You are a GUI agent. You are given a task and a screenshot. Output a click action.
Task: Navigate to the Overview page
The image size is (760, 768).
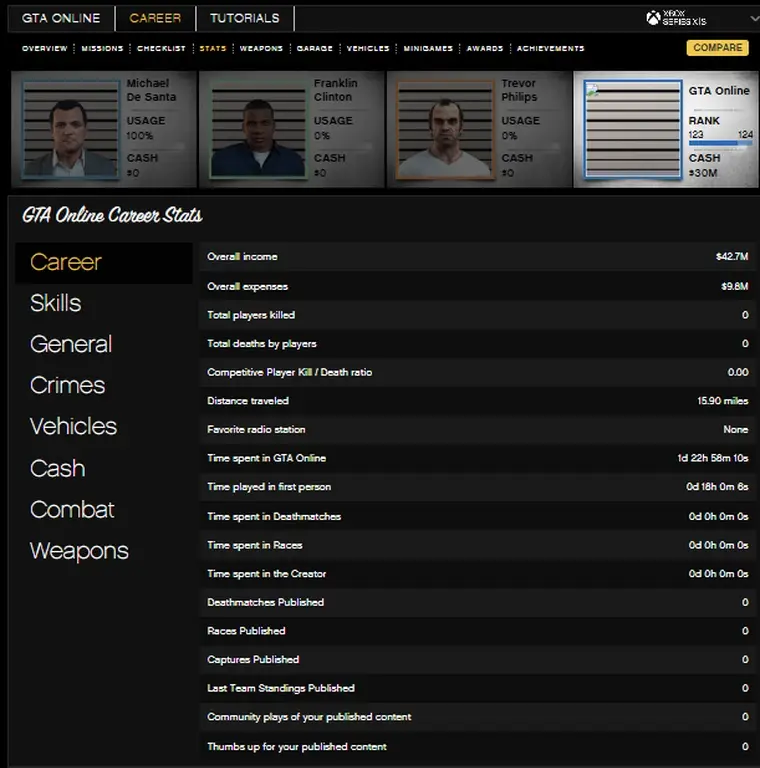point(44,48)
